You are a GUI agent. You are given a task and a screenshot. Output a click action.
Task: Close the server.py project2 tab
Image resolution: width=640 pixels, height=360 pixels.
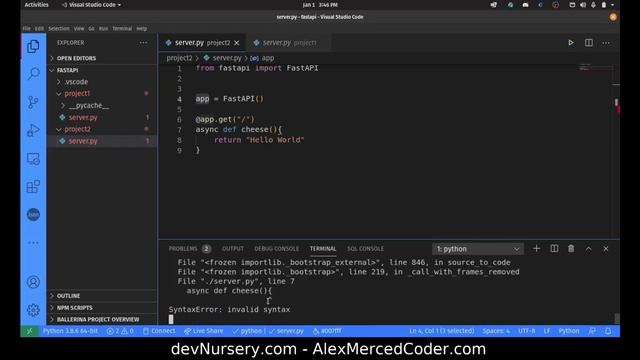coord(237,42)
